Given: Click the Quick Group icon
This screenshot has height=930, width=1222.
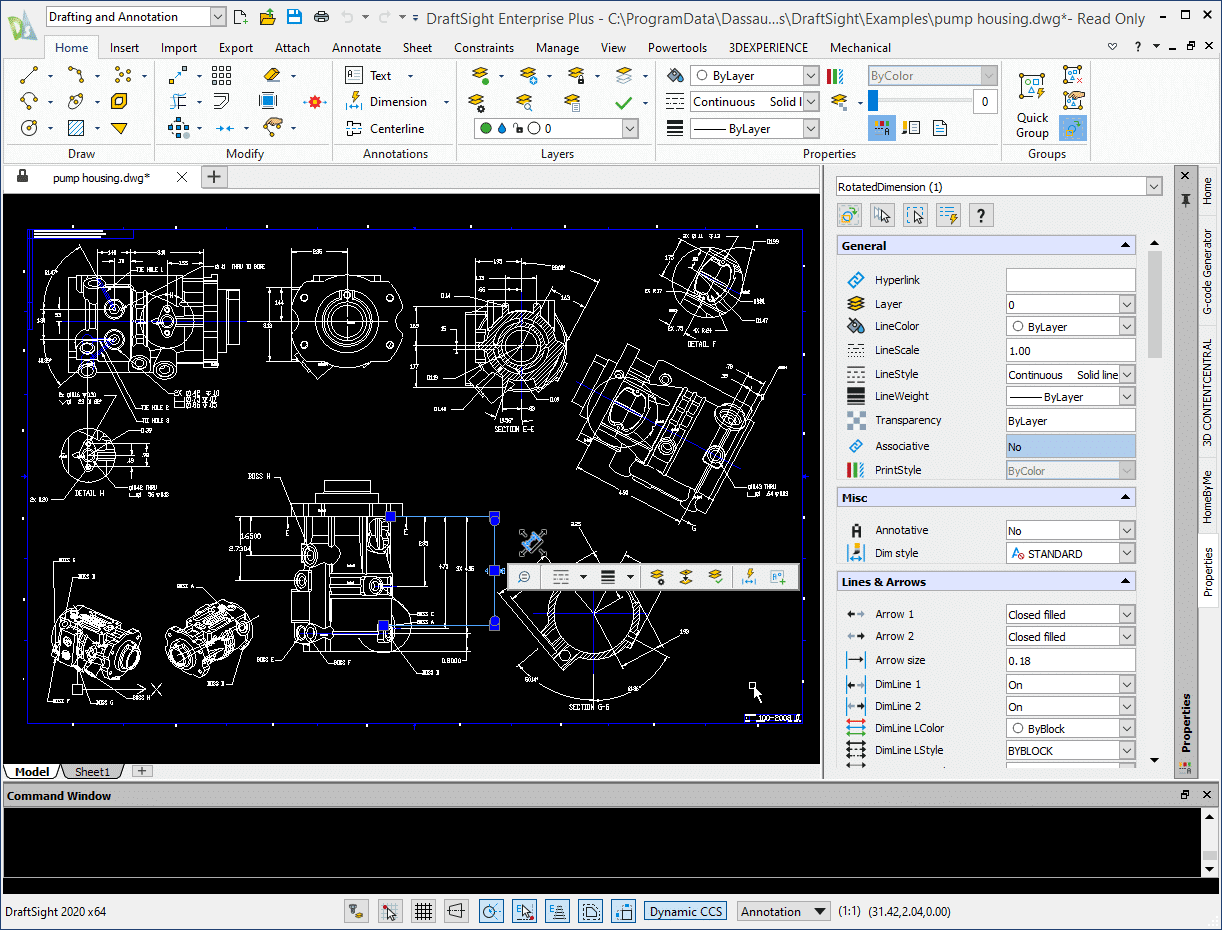Looking at the screenshot, I should [x=1032, y=104].
